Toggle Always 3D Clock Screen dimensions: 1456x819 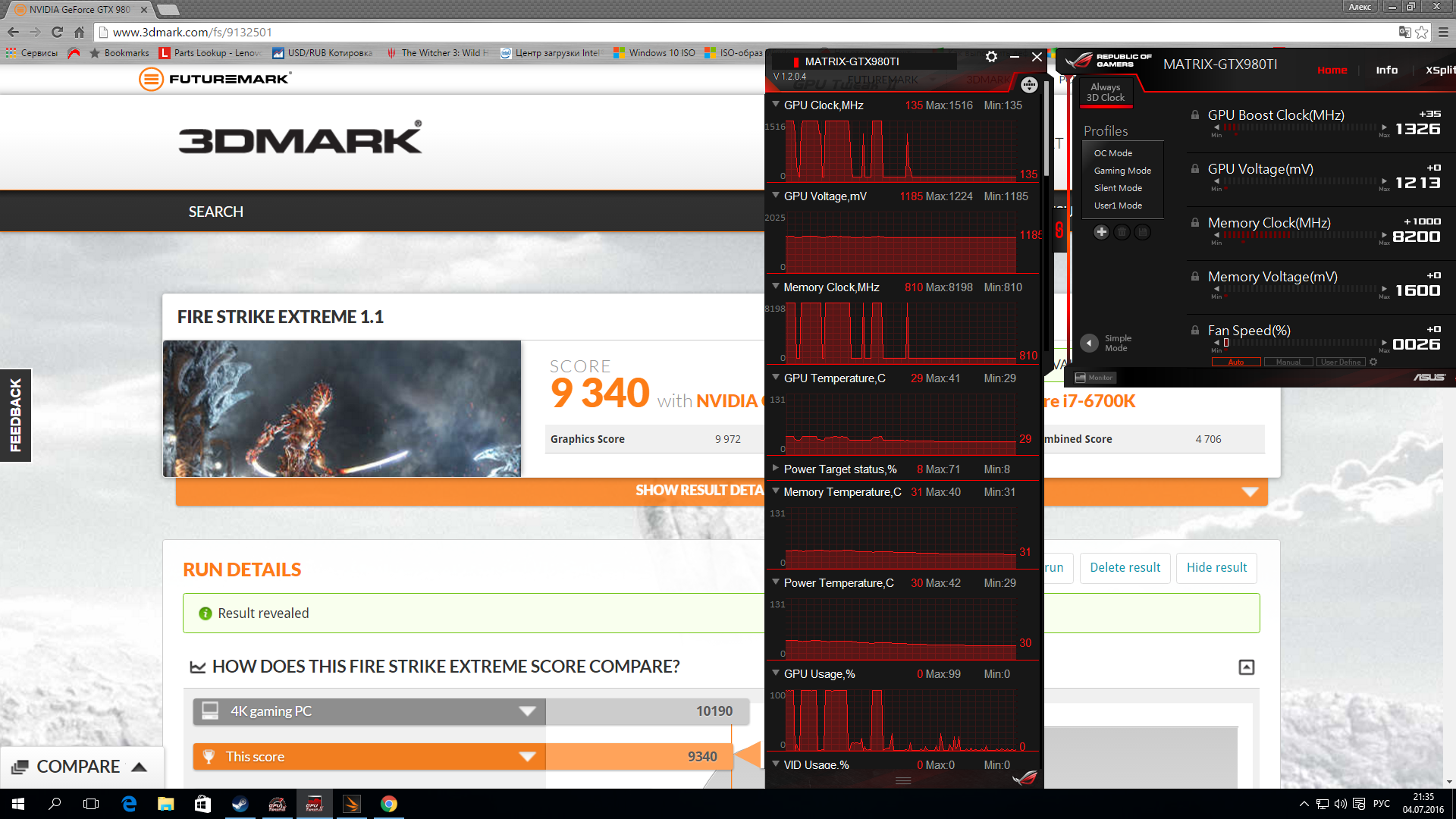(x=1106, y=93)
